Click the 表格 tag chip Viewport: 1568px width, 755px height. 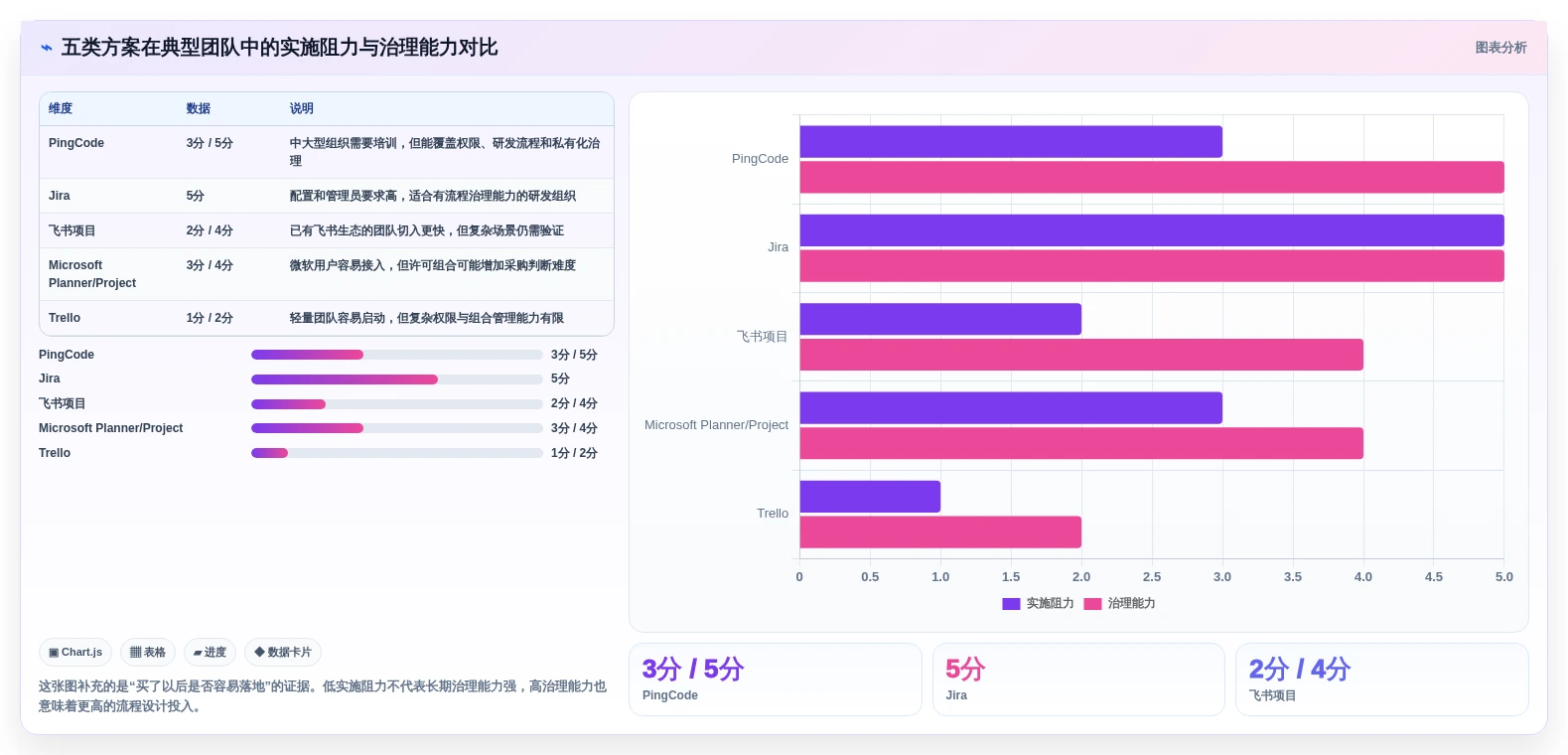coord(148,653)
